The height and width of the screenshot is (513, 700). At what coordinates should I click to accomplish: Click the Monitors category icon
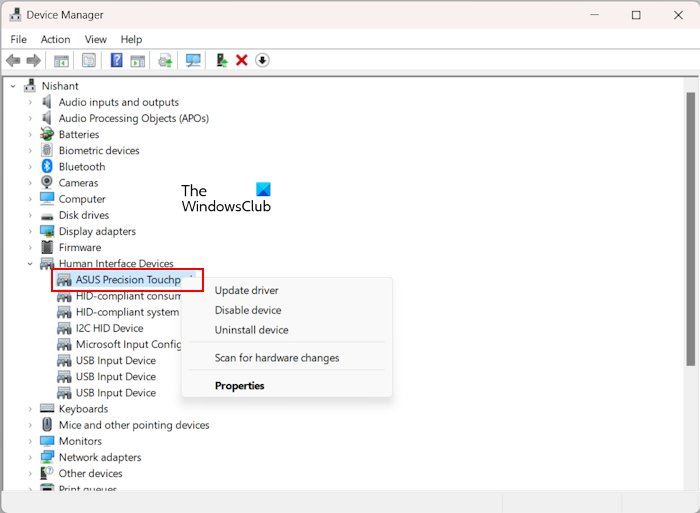(x=47, y=441)
